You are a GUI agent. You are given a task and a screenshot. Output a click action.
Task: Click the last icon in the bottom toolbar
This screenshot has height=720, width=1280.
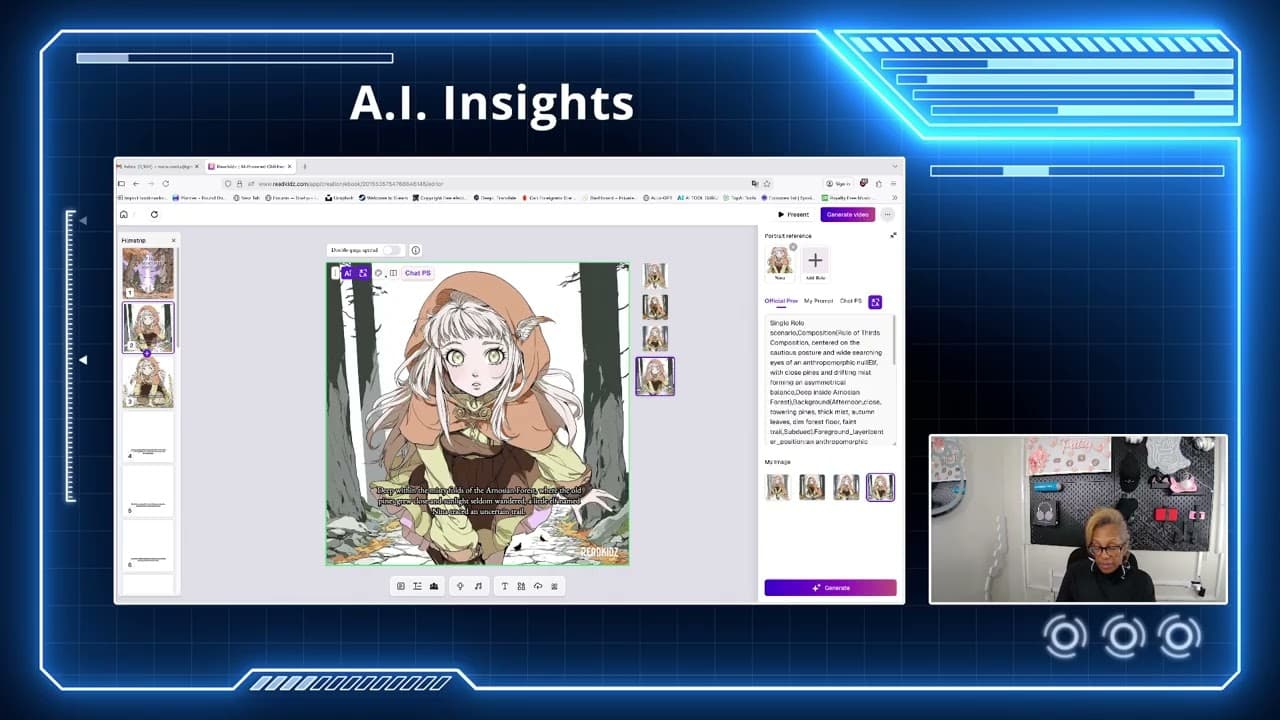[x=555, y=586]
